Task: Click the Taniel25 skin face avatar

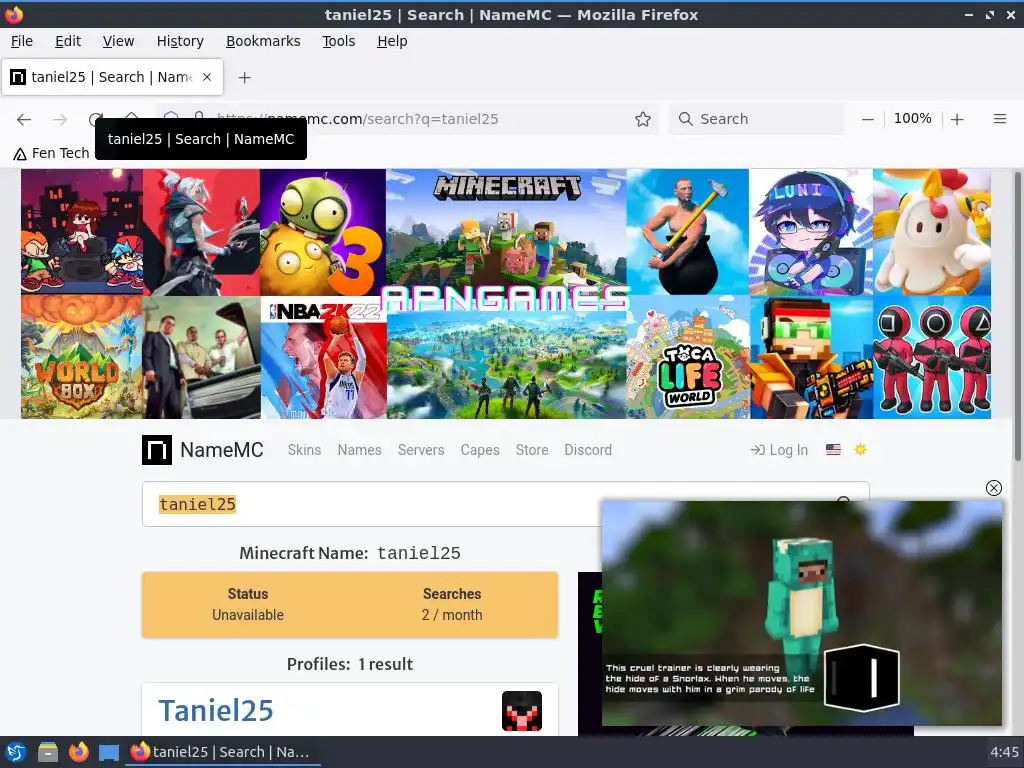Action: [521, 711]
